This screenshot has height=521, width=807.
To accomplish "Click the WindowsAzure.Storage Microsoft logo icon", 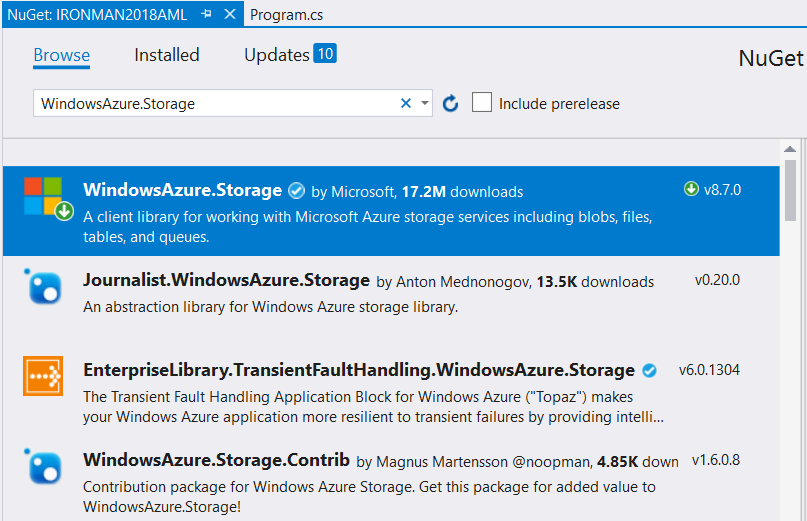I will point(43,197).
